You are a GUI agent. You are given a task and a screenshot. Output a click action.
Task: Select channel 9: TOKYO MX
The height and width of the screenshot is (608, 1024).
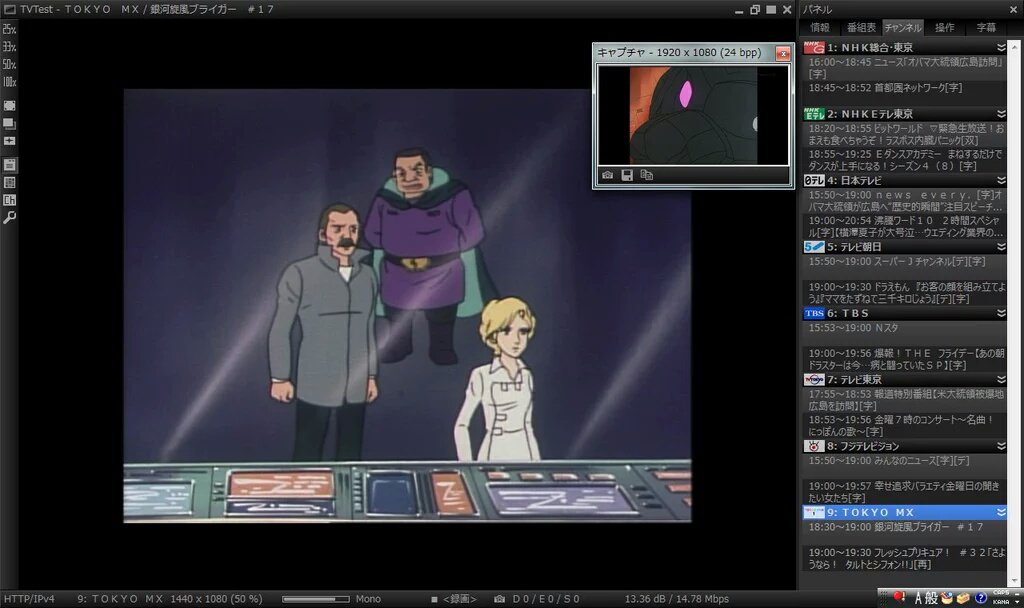(904, 513)
